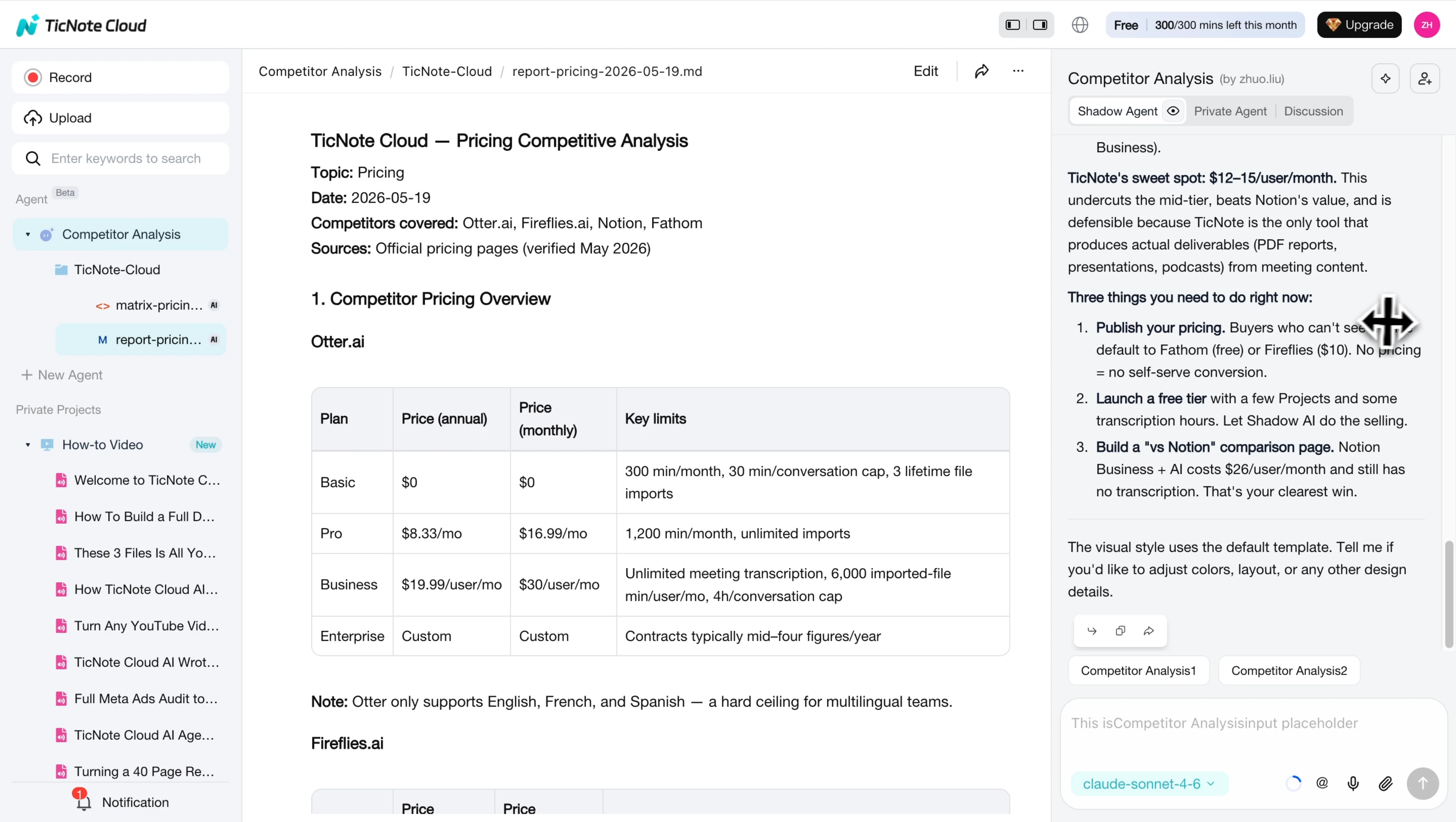Click the New badge on How-to Video
This screenshot has width=1456, height=822.
click(x=205, y=445)
